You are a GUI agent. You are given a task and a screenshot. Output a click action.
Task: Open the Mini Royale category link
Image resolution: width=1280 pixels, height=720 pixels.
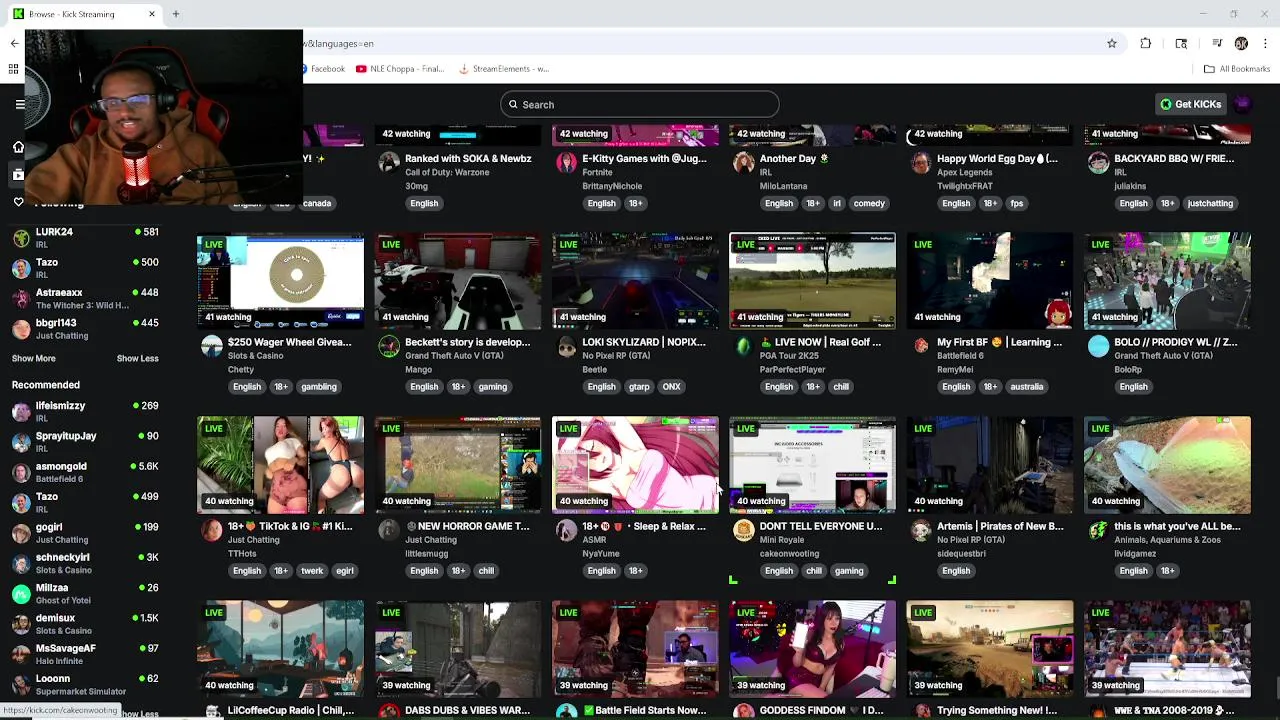782,540
